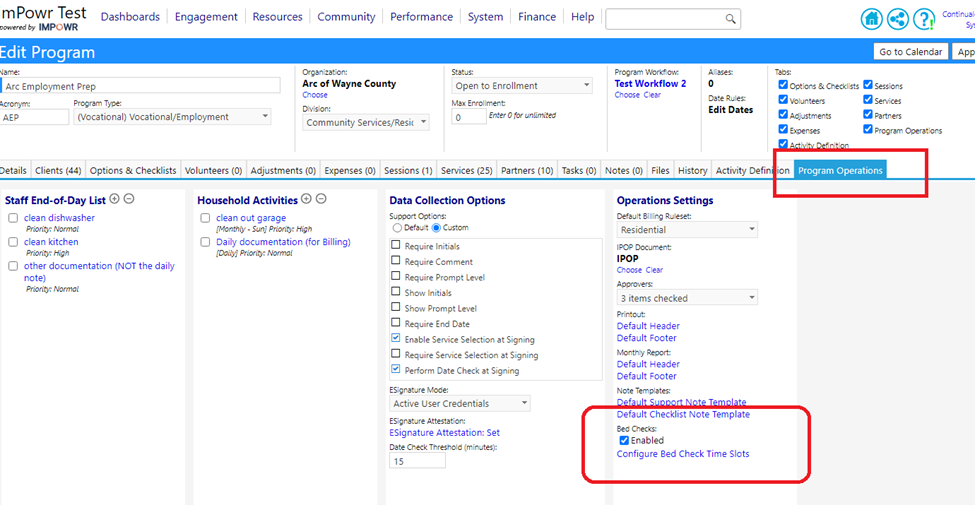
Task: Toggle Perform Date Check at Signing
Action: pos(395,370)
